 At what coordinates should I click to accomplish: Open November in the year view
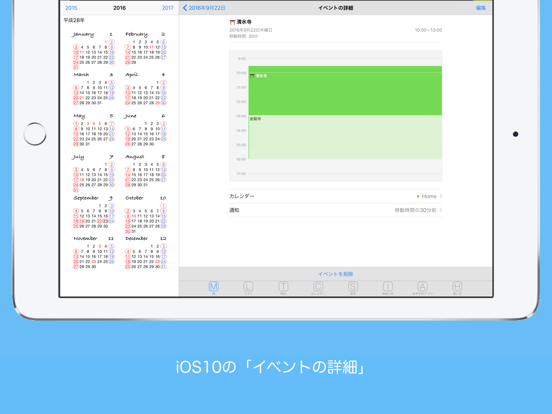(93, 252)
